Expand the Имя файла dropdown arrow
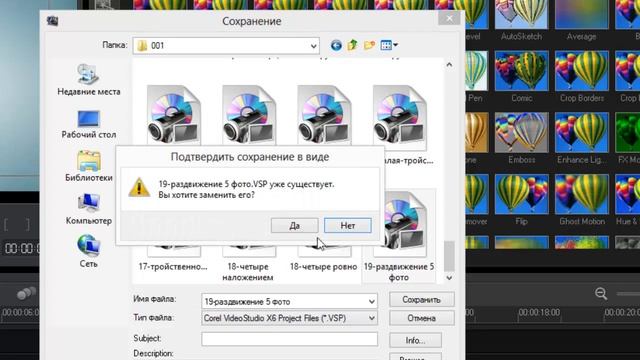This screenshot has height=360, width=640. pos(371,302)
